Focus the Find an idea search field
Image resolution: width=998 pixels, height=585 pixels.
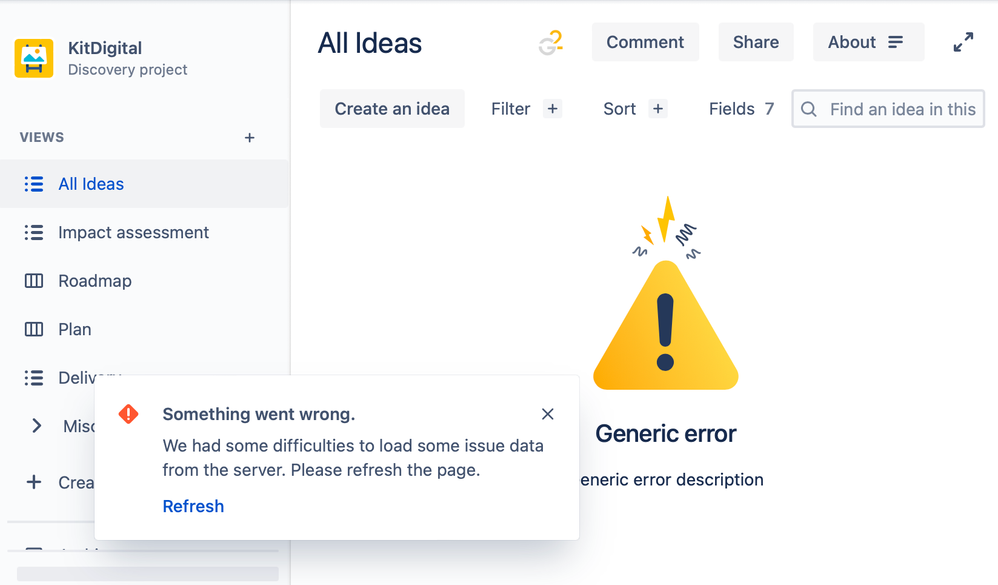coord(889,109)
